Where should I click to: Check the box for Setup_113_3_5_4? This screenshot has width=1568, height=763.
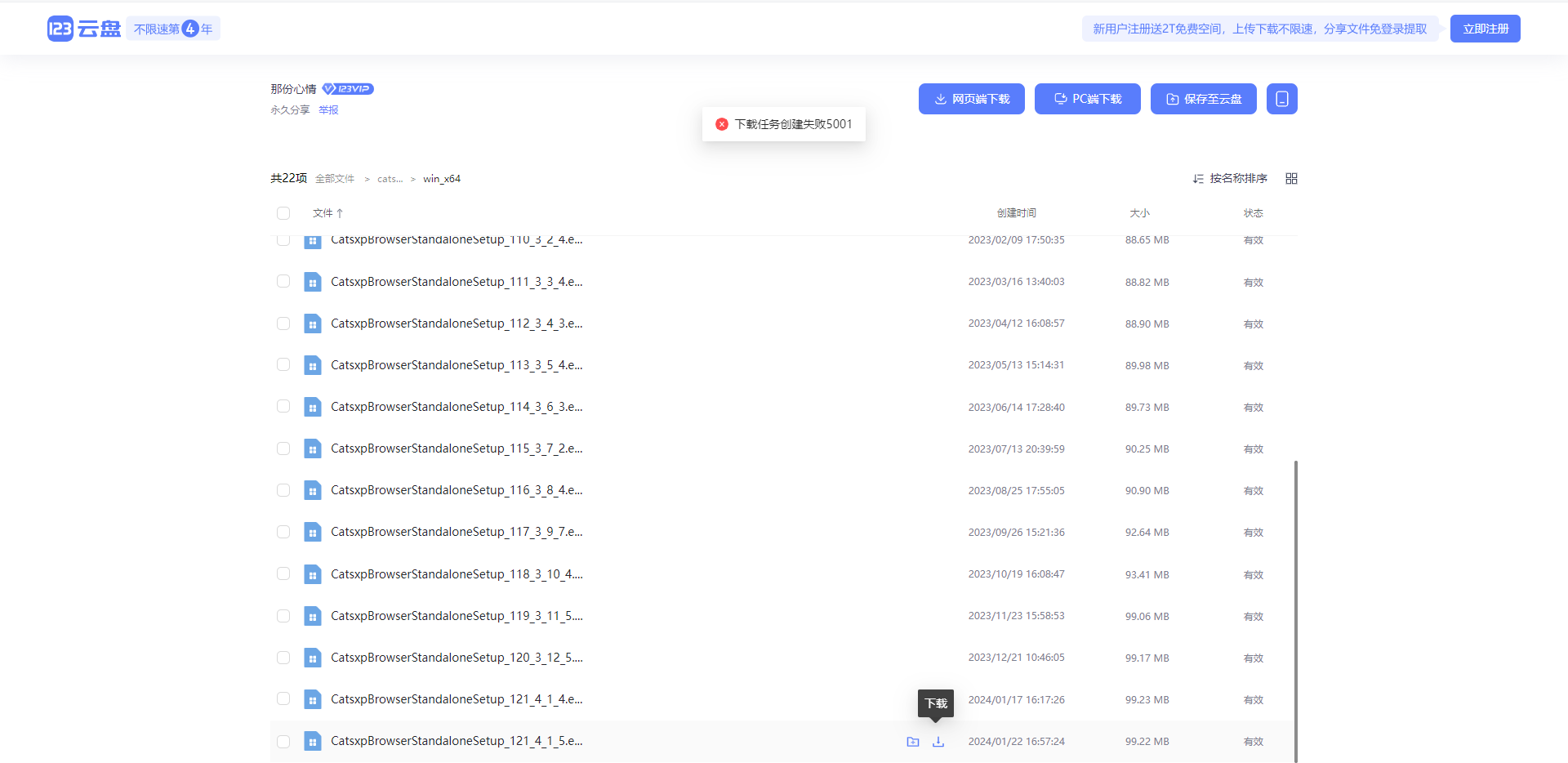[x=283, y=364]
